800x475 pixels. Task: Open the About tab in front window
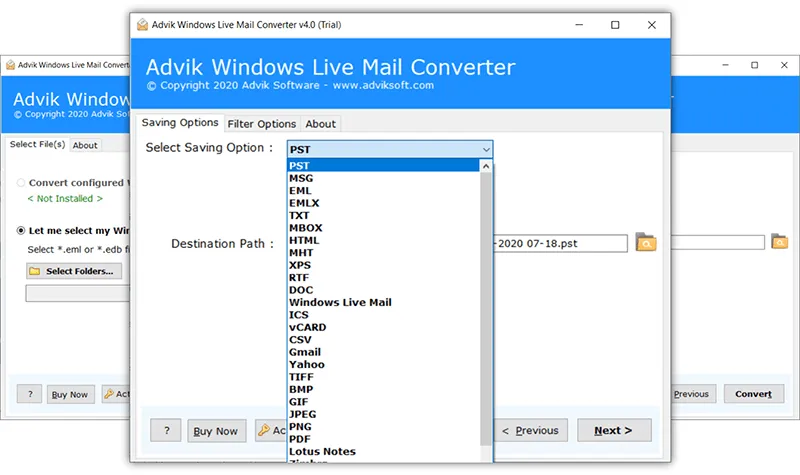320,124
